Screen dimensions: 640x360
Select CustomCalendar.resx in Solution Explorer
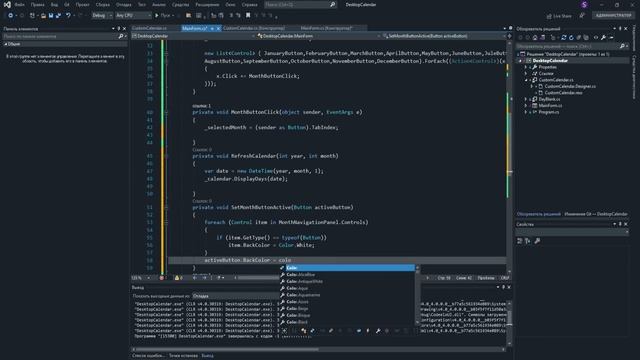tap(563, 93)
